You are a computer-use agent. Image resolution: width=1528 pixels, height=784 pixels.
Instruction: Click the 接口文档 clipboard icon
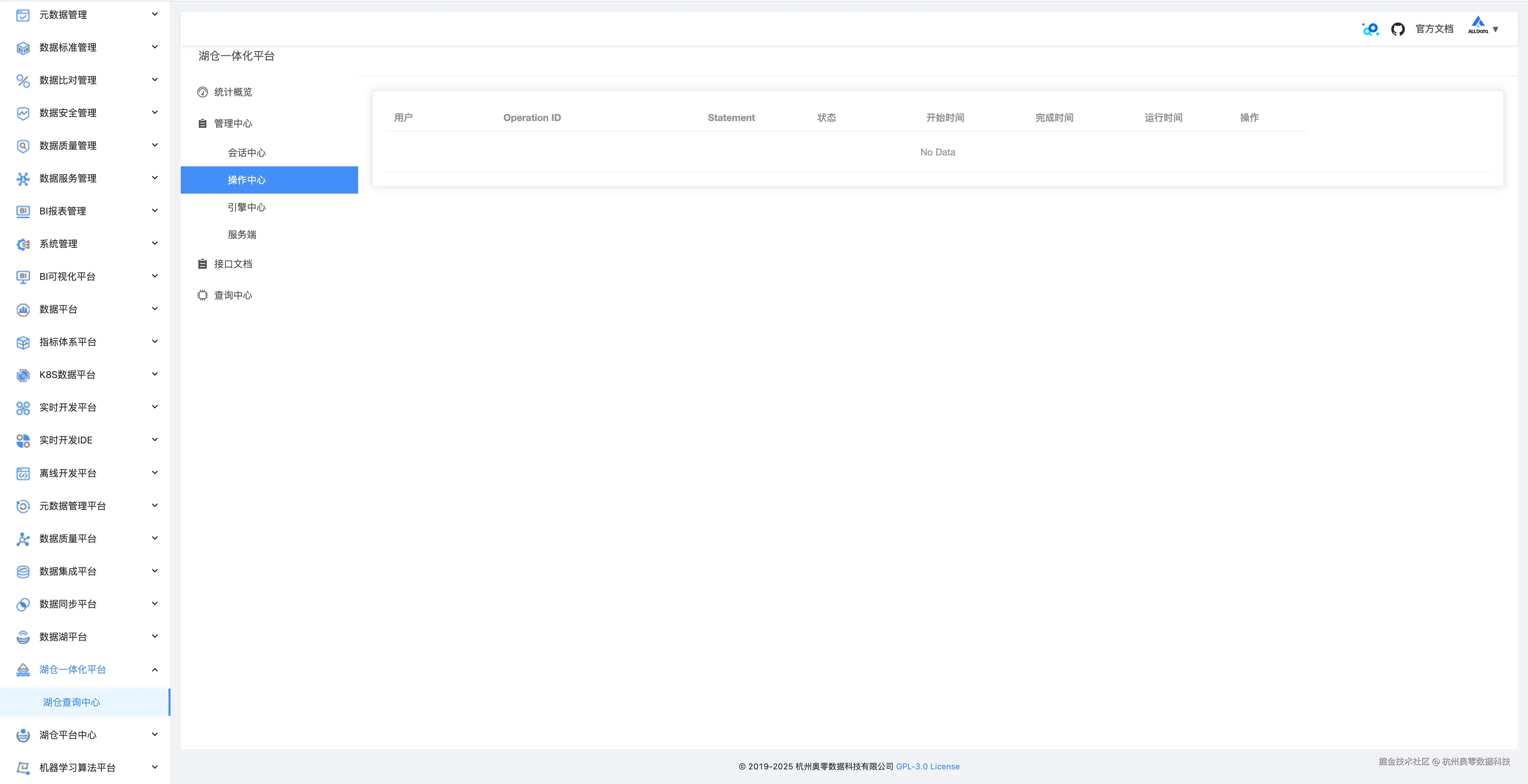[202, 264]
